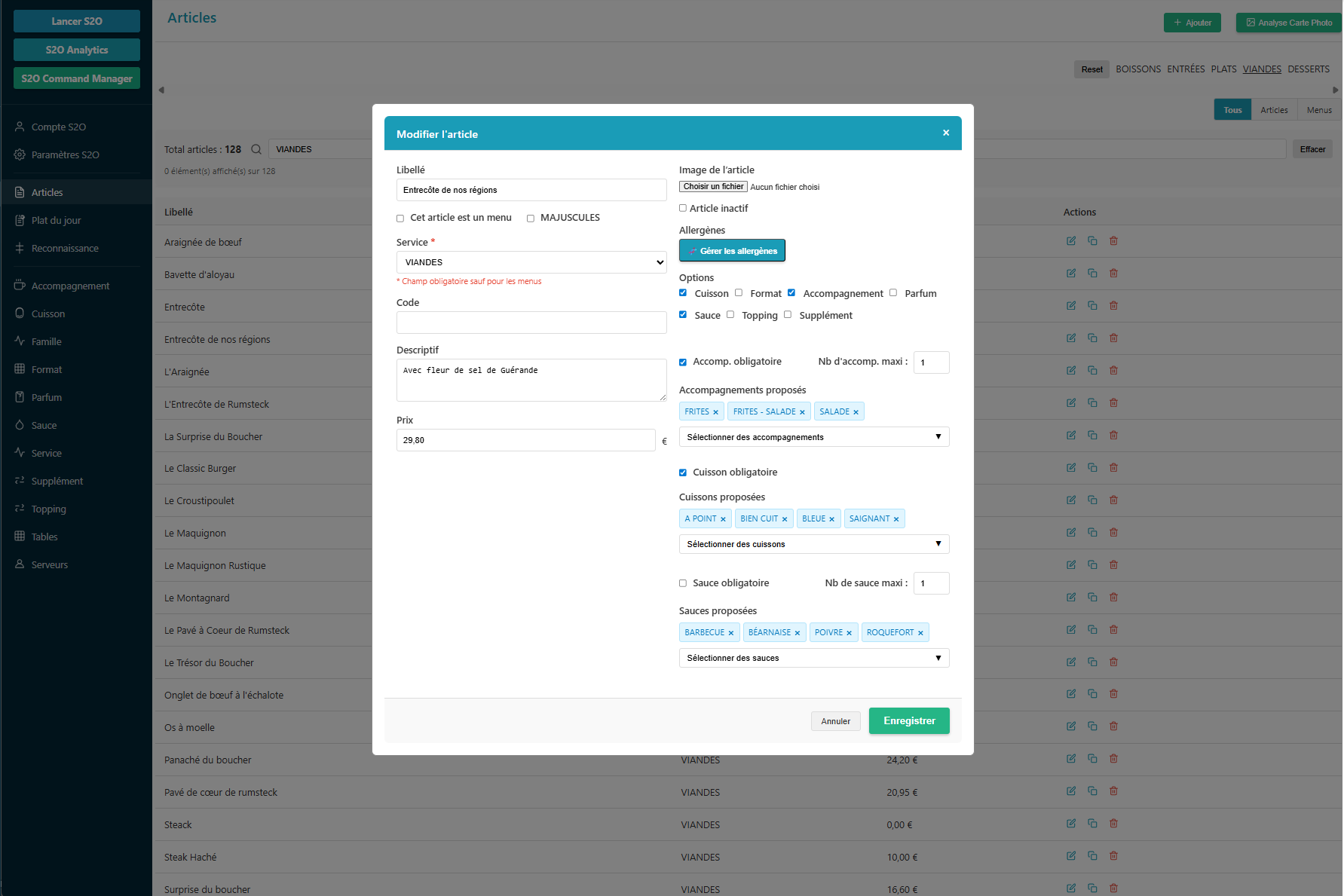Toggle the MAJUSCULES checkbox

(x=531, y=219)
